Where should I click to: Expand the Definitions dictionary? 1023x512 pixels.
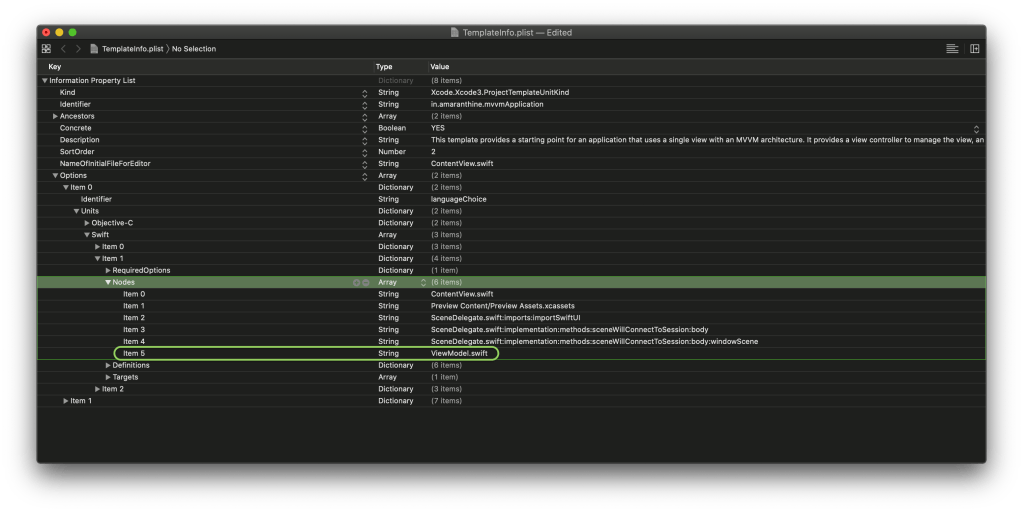coord(108,365)
